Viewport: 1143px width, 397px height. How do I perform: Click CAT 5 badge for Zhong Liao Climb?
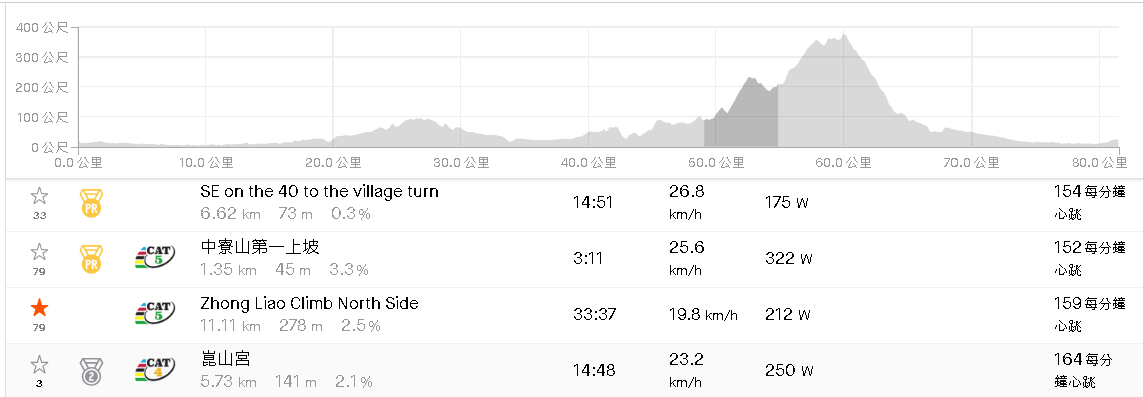coord(155,314)
